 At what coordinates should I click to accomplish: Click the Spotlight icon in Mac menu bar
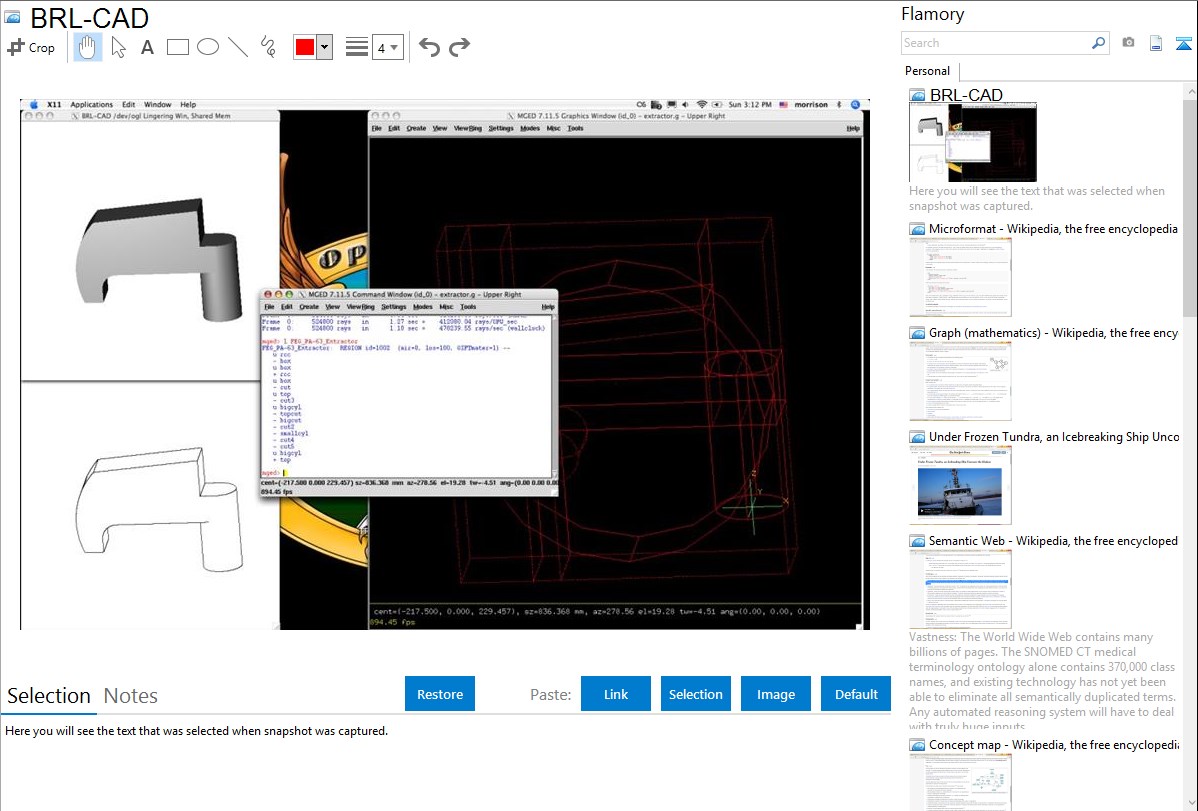click(856, 105)
